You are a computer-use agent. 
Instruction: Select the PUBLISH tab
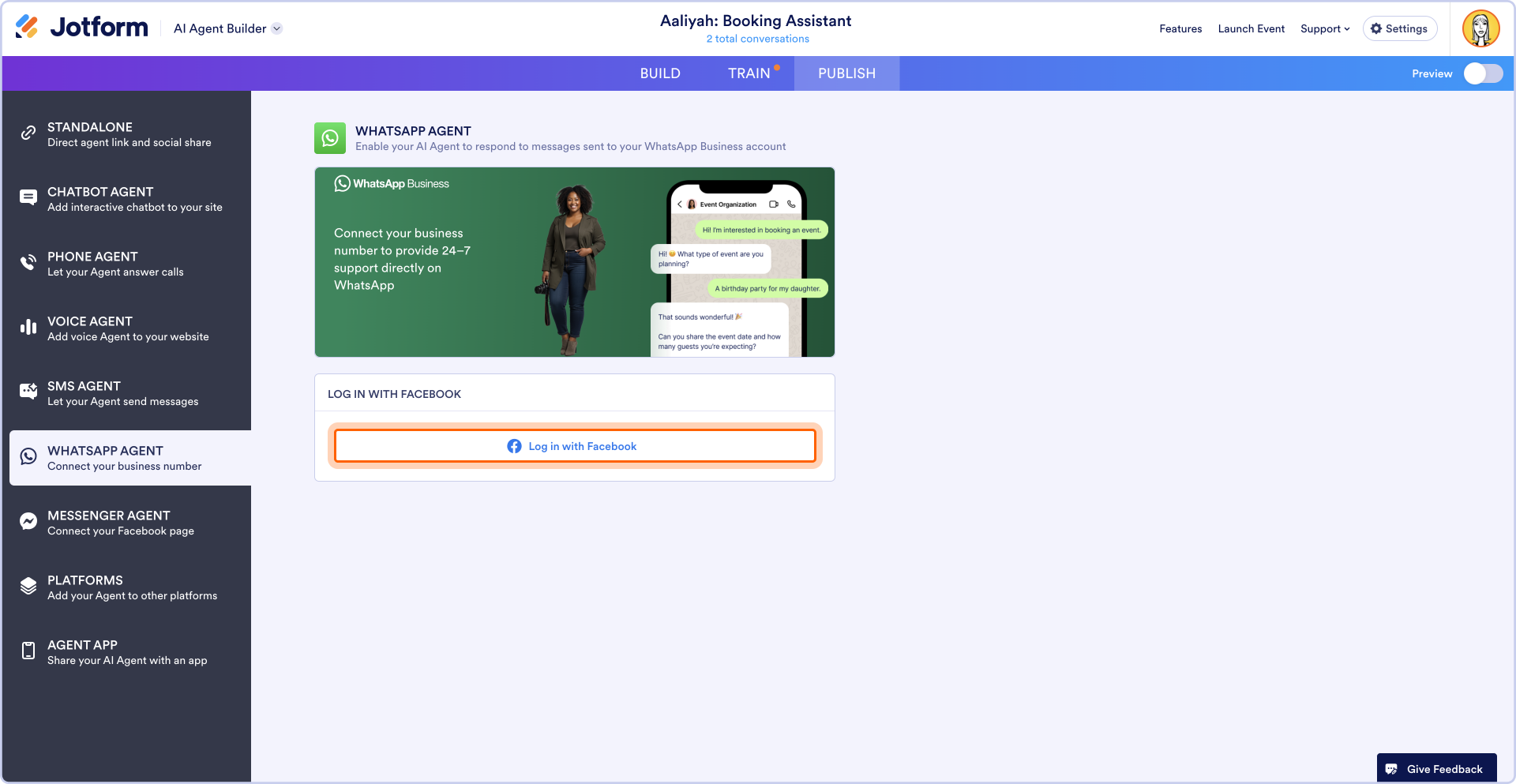pyautogui.click(x=846, y=73)
